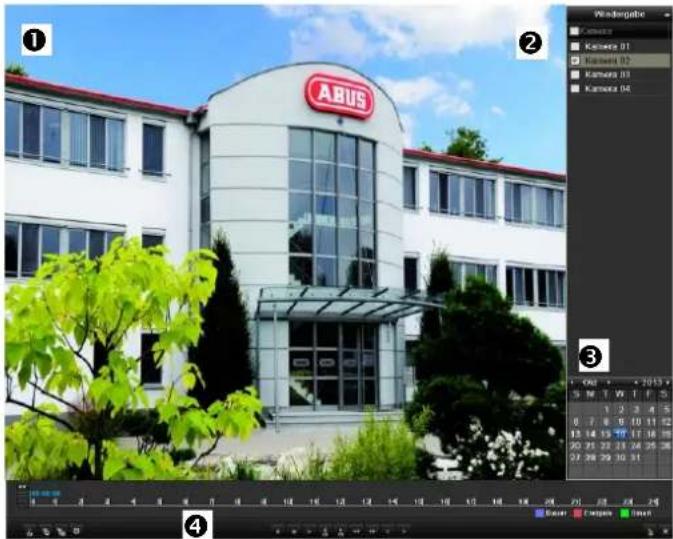Viewport: 673px width, 539px height.
Task: Click the red Ereignis legend swatch
Action: click(577, 513)
